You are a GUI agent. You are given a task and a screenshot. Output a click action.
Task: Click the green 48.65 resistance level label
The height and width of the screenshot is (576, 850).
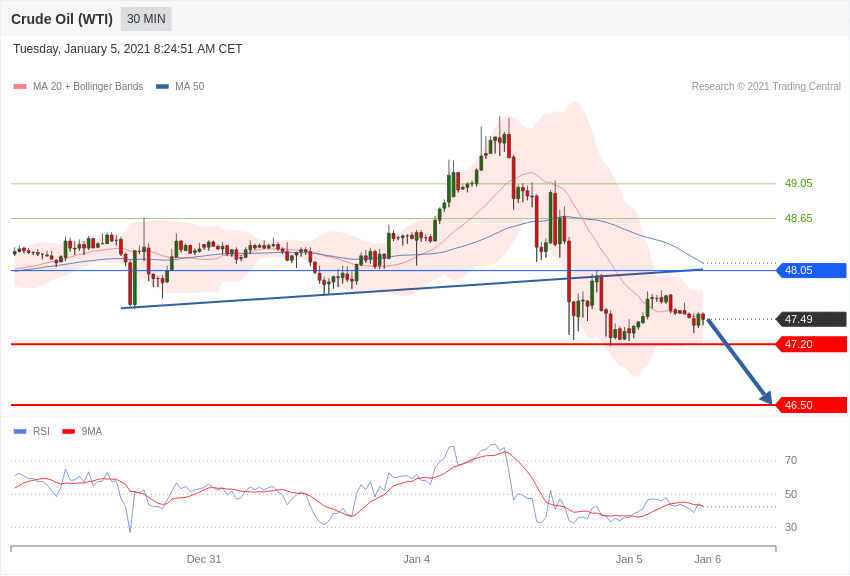(x=798, y=218)
